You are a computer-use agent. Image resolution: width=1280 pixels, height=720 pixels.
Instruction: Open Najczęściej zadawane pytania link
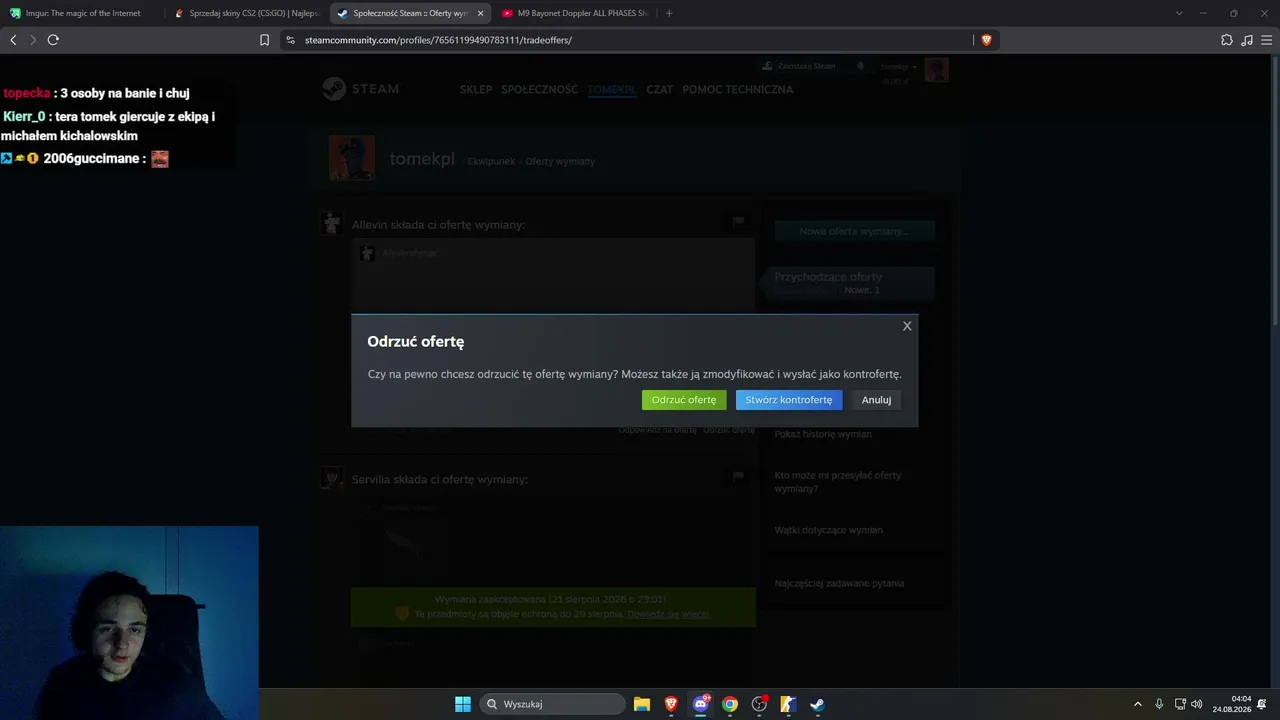point(840,583)
